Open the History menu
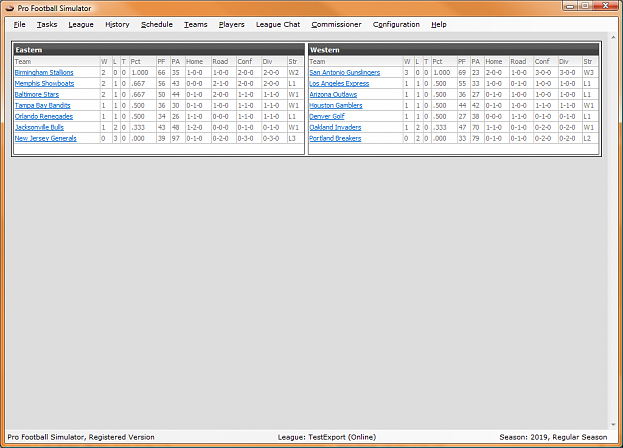Screen dimensions: 623x448 117,24
